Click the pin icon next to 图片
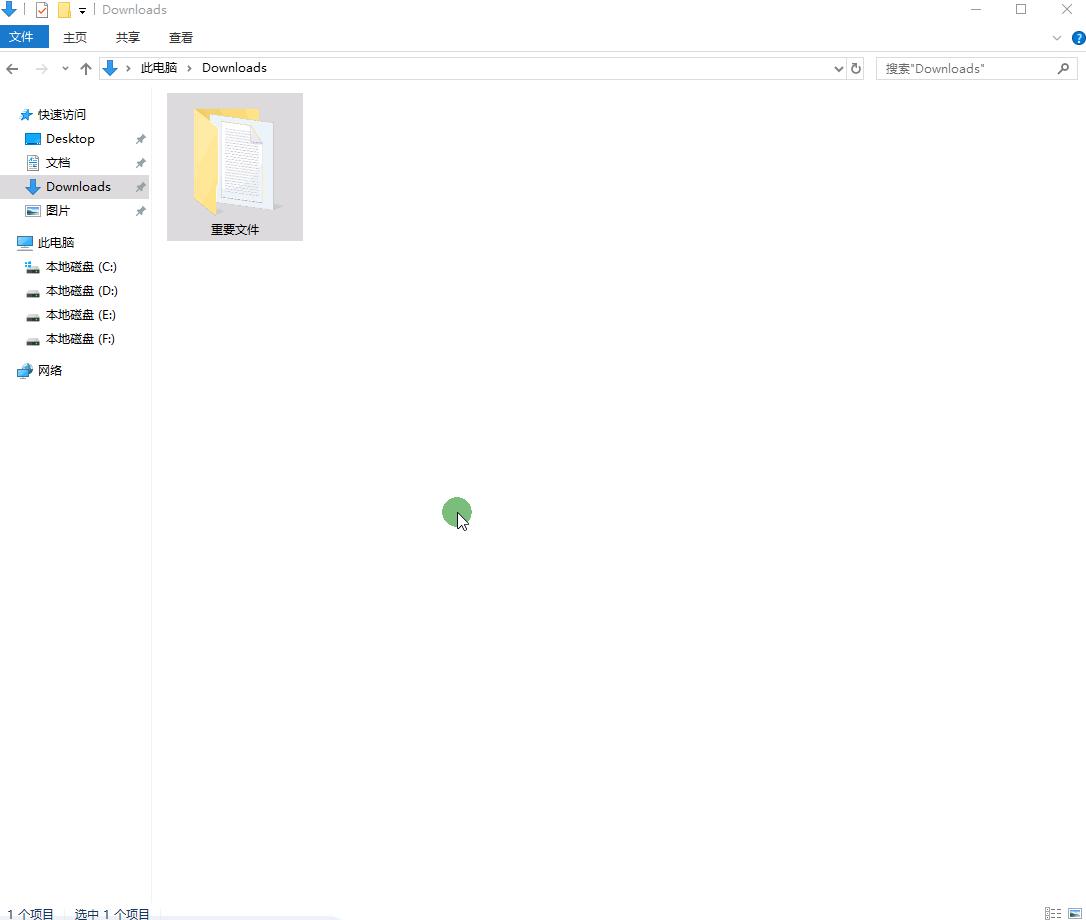This screenshot has width=1086, height=920. [141, 211]
